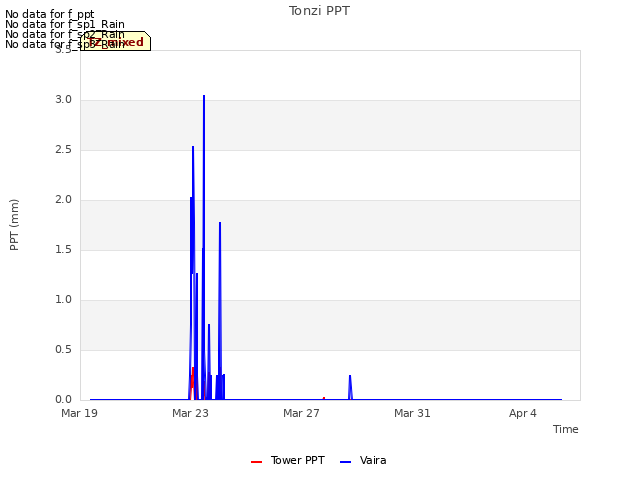Click the blue Vaira legend swatch

click(x=345, y=462)
